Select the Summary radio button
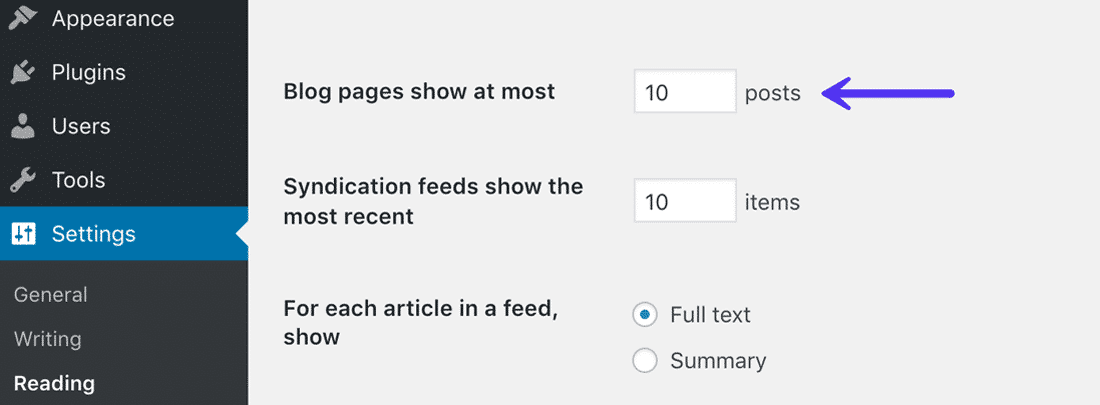Viewport: 1100px width, 405px height. click(645, 361)
